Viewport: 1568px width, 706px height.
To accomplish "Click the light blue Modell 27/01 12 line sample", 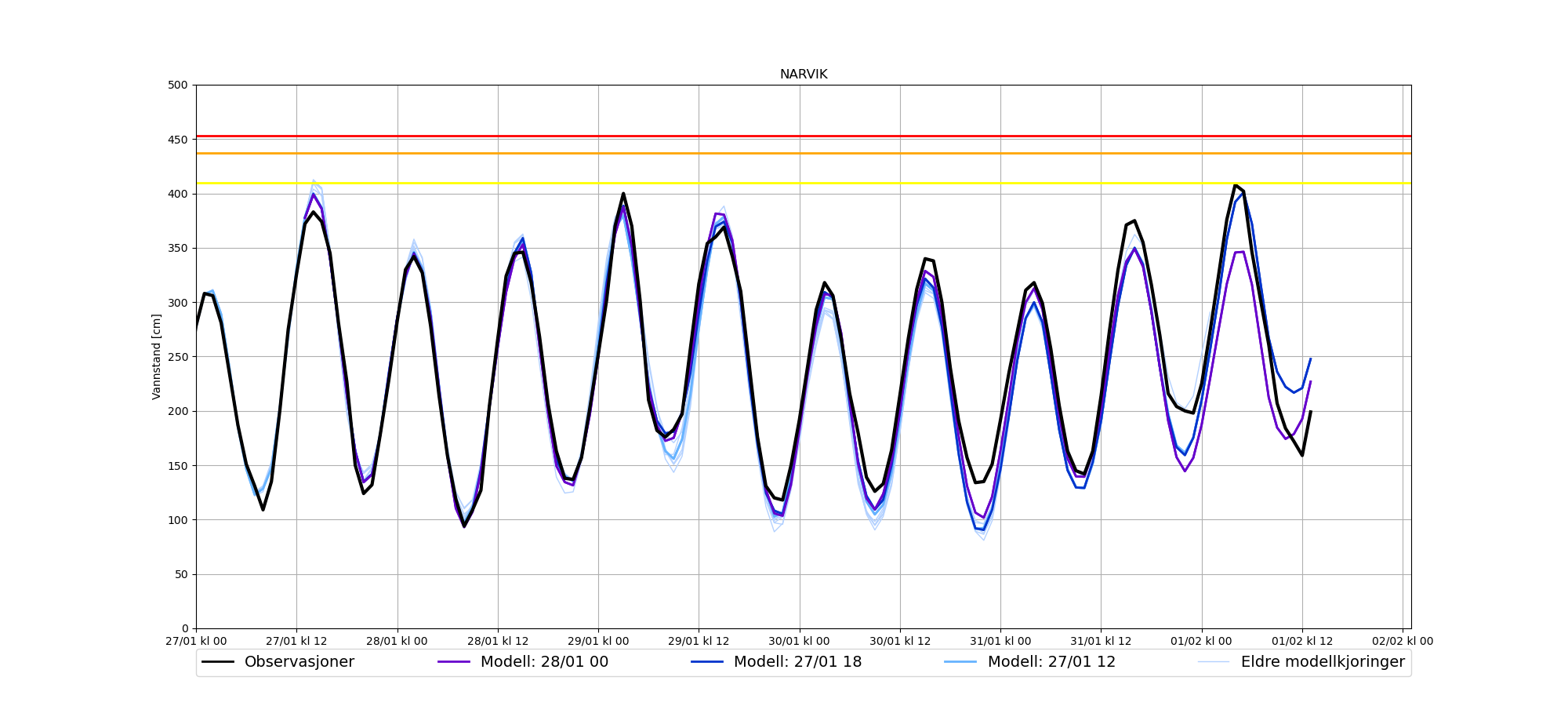I will coord(961,662).
